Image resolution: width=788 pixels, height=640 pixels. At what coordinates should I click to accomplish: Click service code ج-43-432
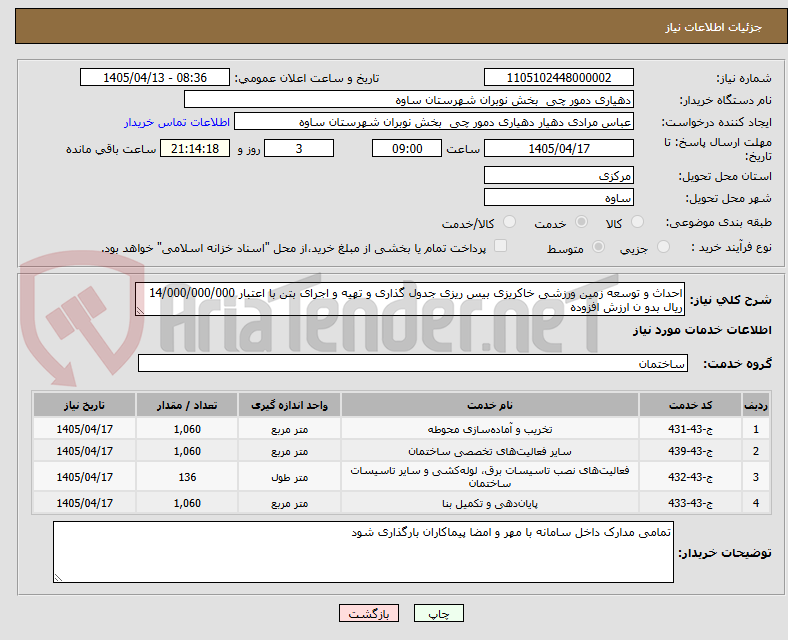[690, 477]
